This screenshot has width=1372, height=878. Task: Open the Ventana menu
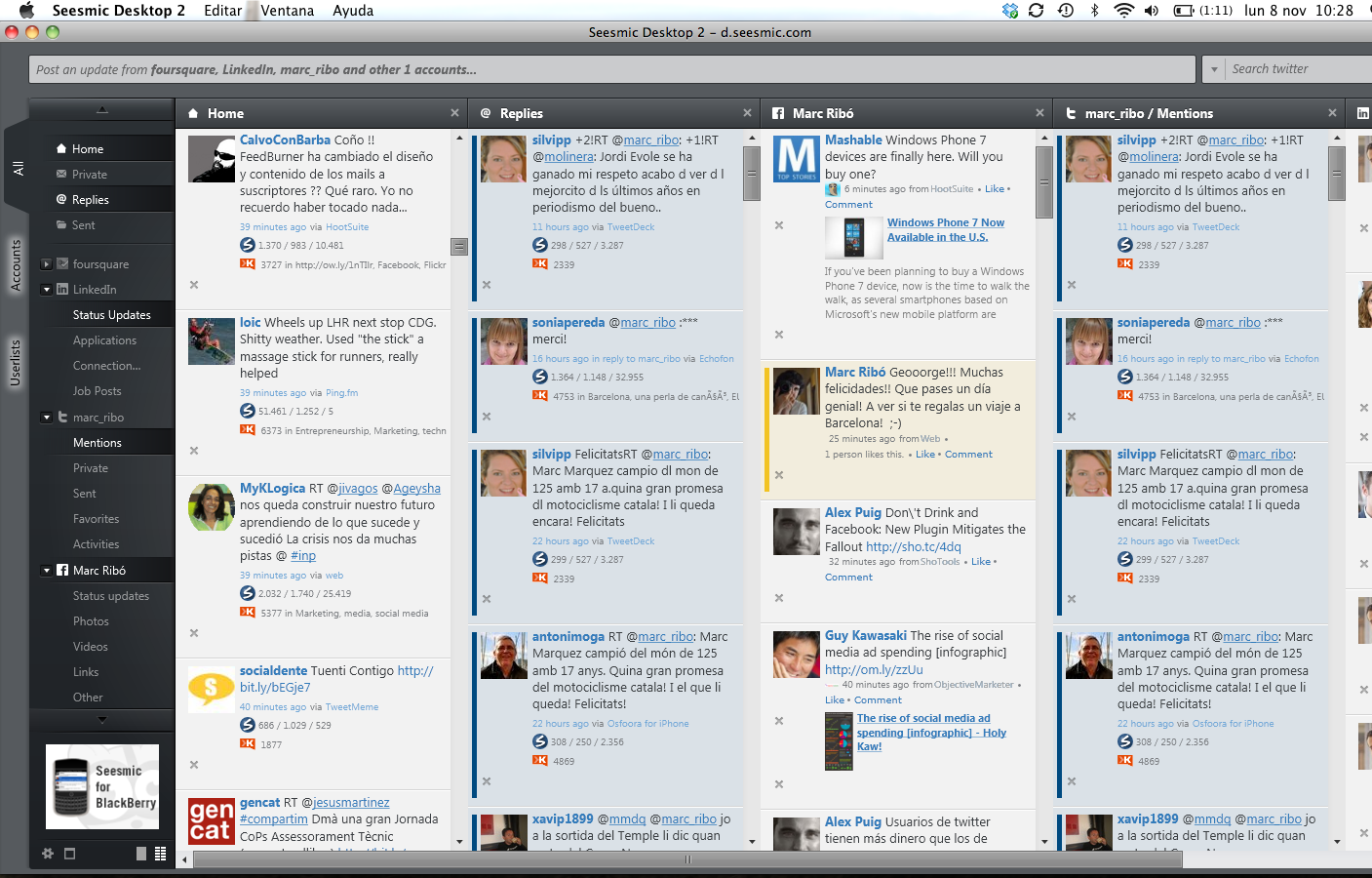click(288, 11)
